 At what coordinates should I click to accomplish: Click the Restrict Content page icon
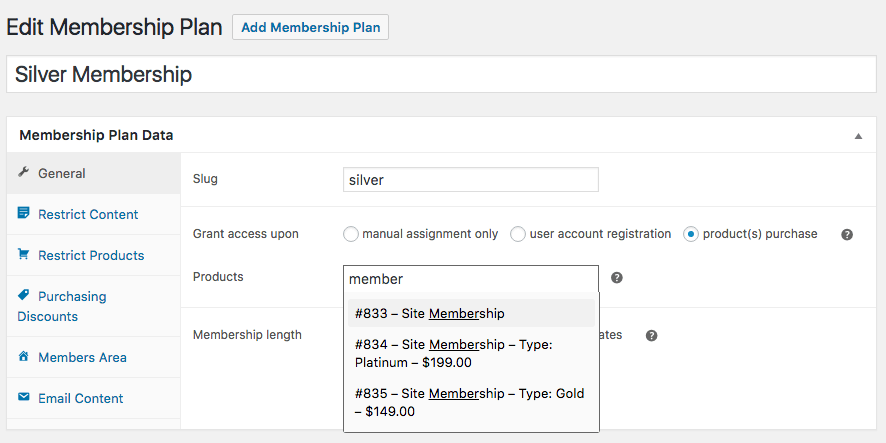click(x=23, y=213)
